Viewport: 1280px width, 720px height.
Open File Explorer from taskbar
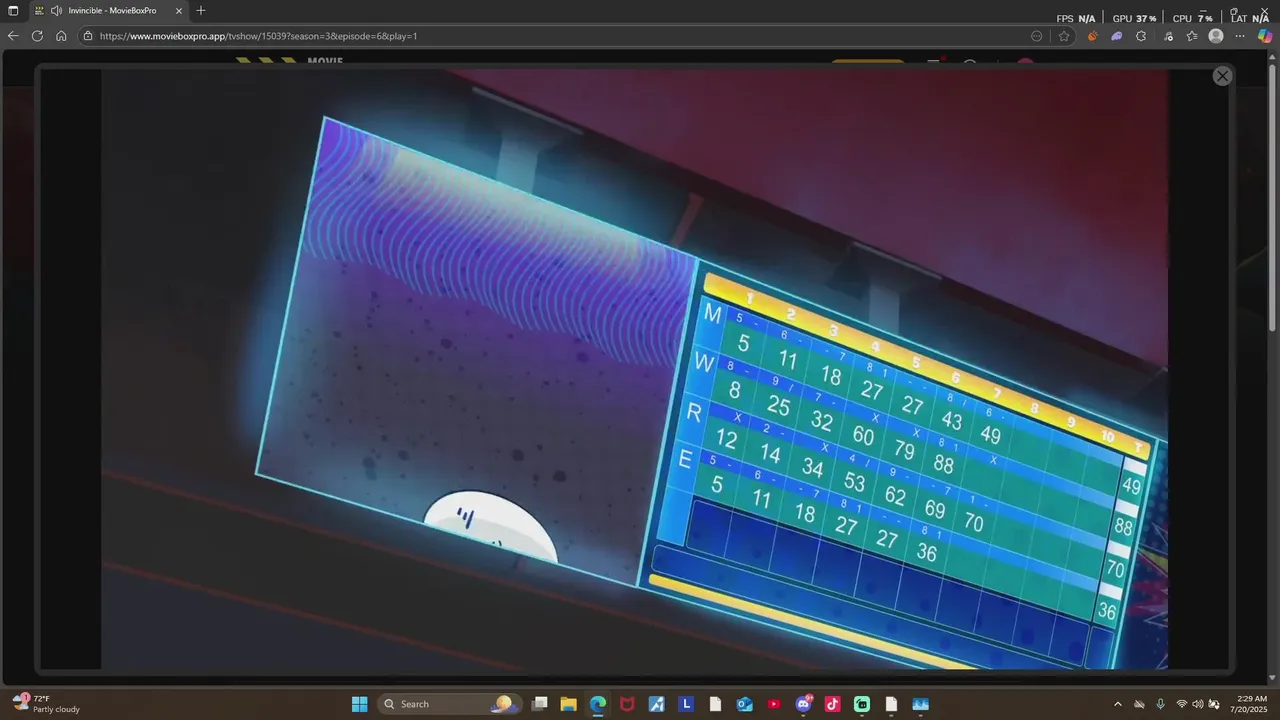(568, 704)
